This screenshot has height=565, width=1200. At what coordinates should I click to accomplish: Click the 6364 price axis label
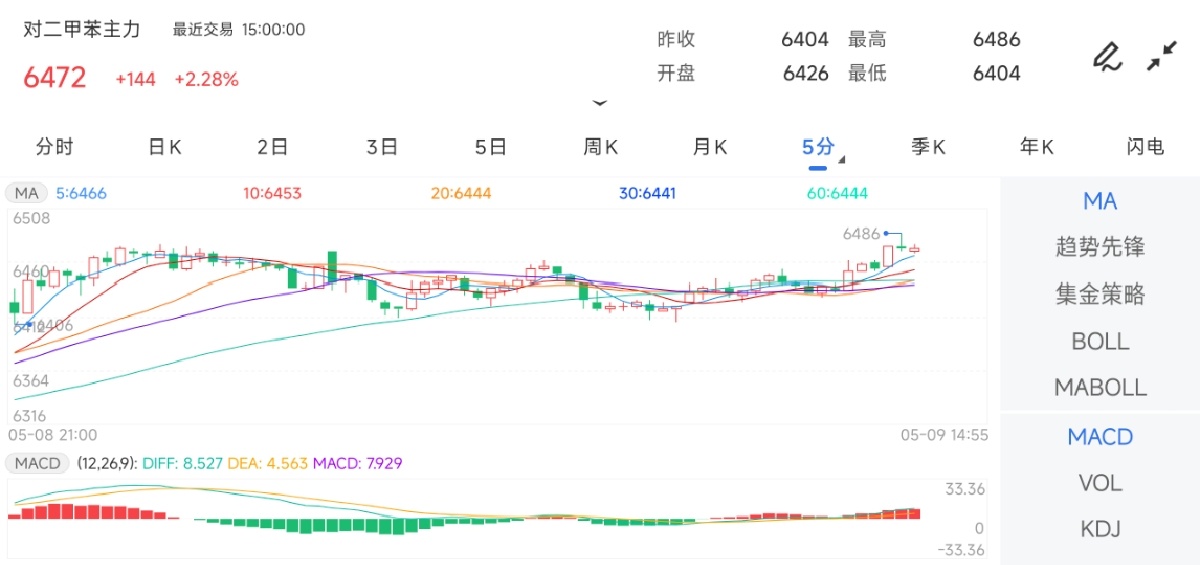click(x=31, y=382)
